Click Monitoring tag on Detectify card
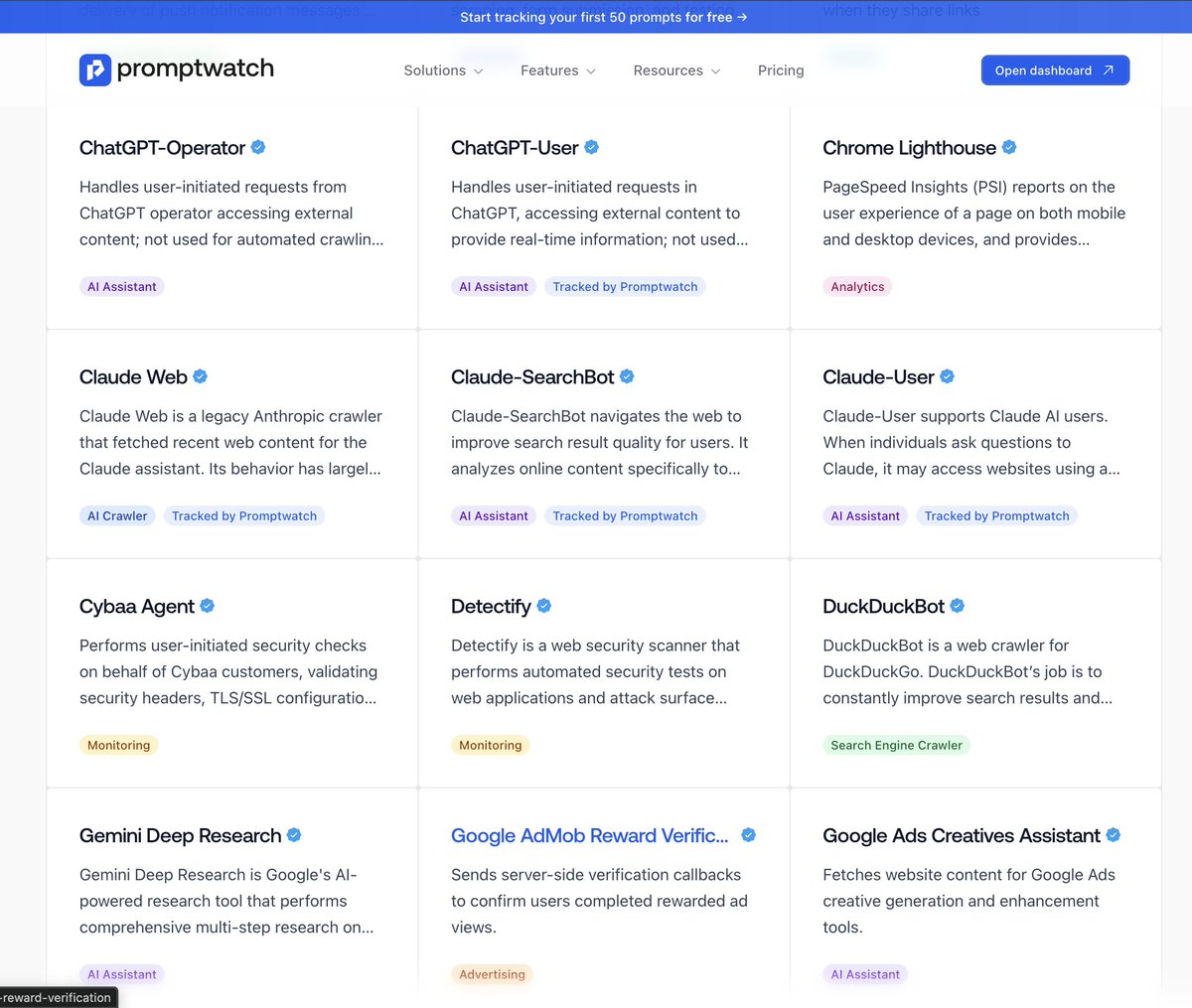 491,746
